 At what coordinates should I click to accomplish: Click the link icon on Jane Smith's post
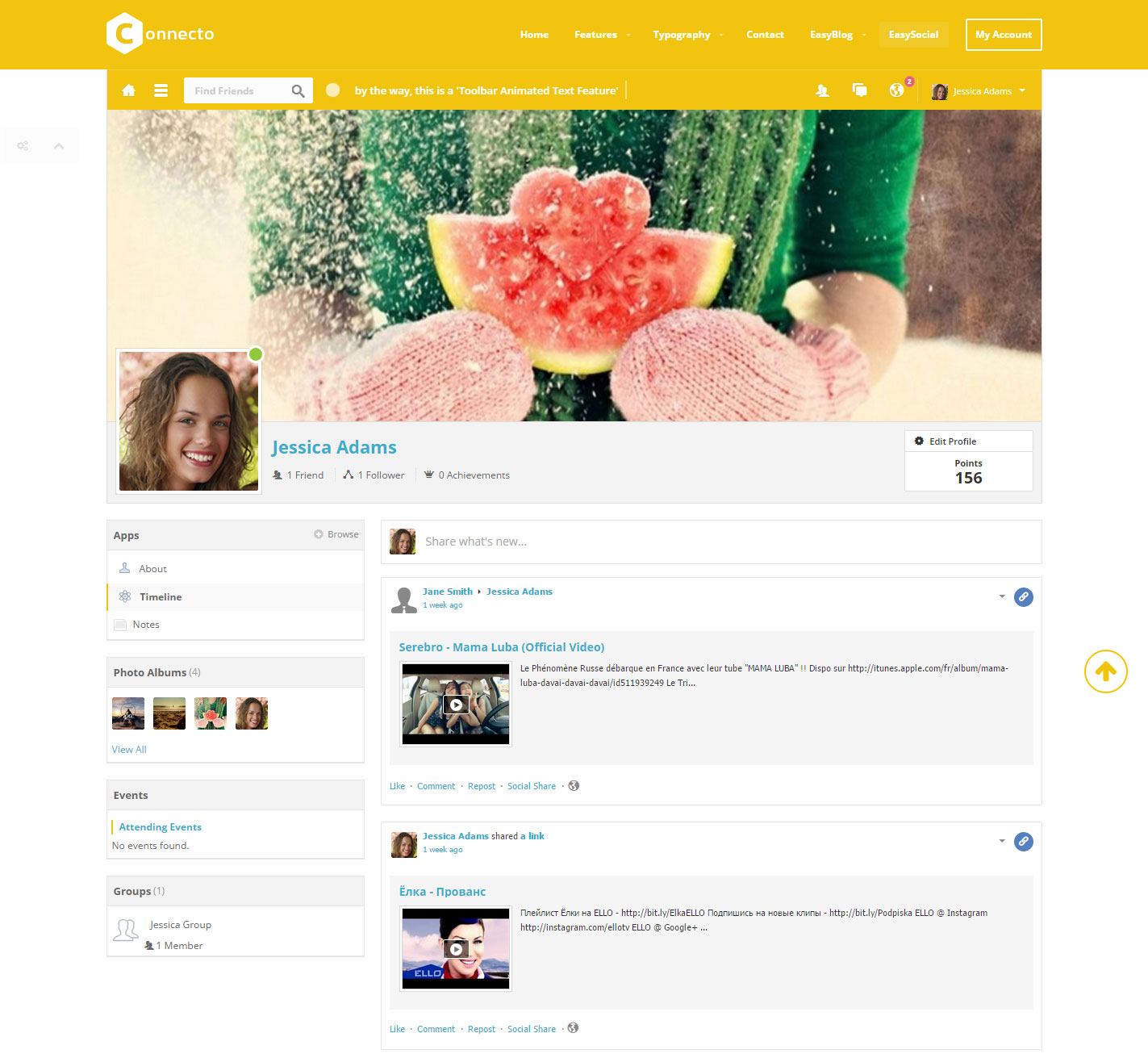coord(1023,597)
